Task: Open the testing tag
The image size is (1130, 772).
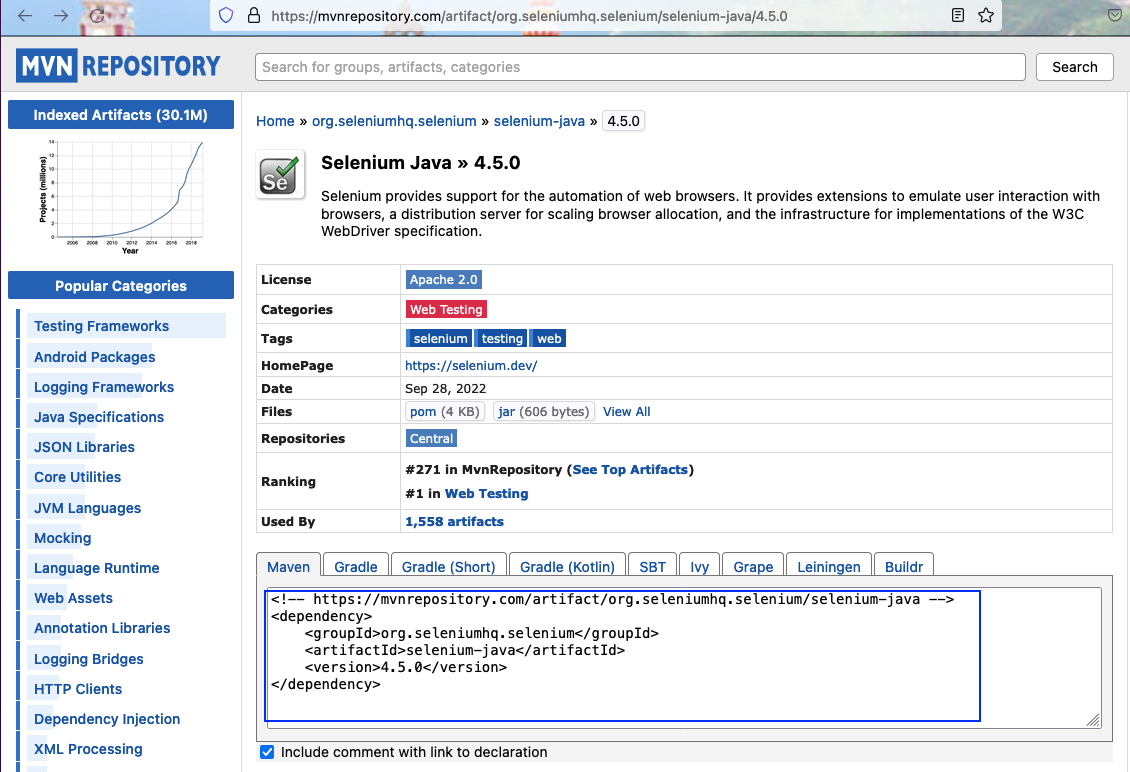Action: click(x=502, y=339)
